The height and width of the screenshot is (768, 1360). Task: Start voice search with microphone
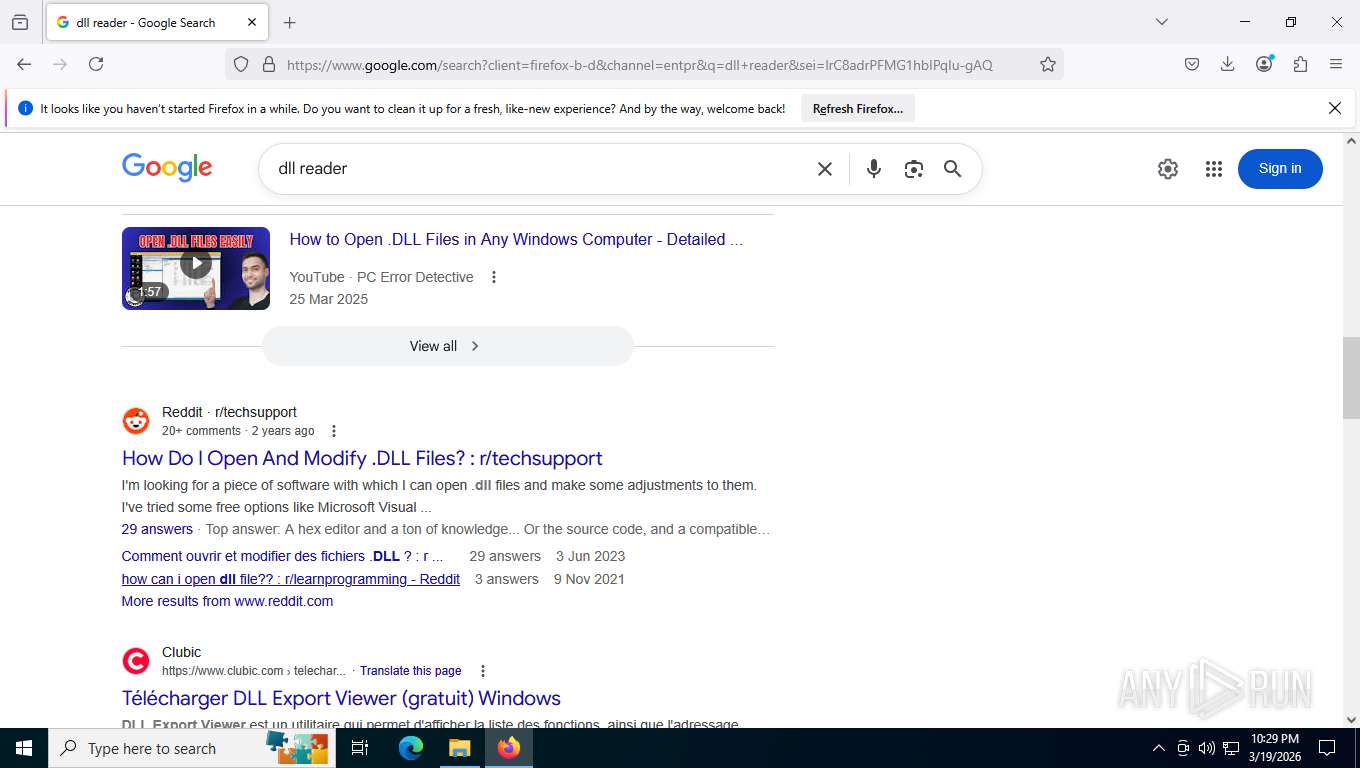pyautogui.click(x=874, y=169)
